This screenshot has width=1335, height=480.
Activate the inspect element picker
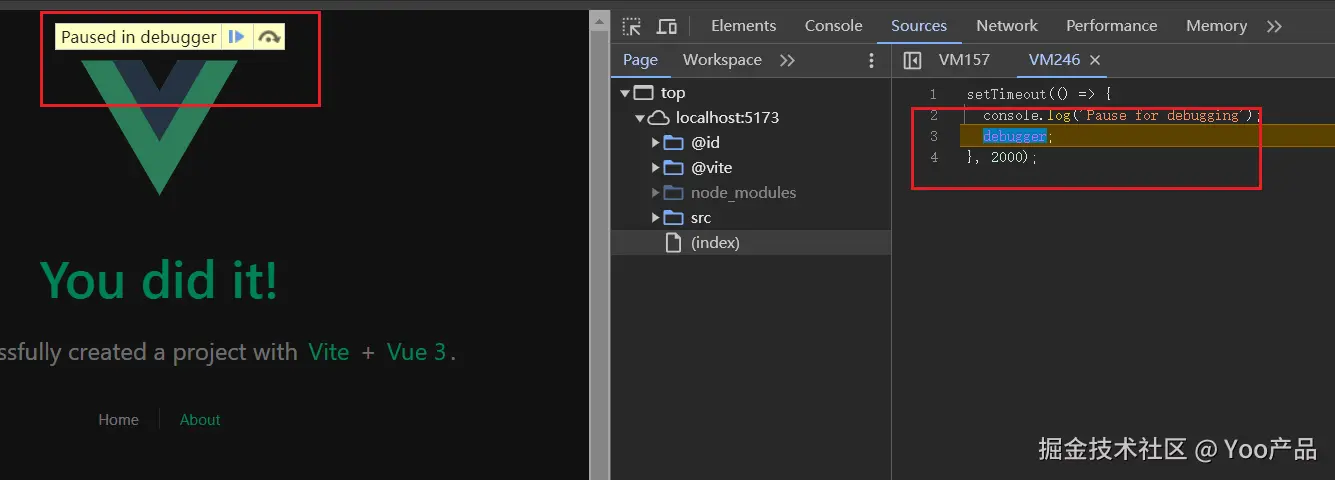click(631, 26)
